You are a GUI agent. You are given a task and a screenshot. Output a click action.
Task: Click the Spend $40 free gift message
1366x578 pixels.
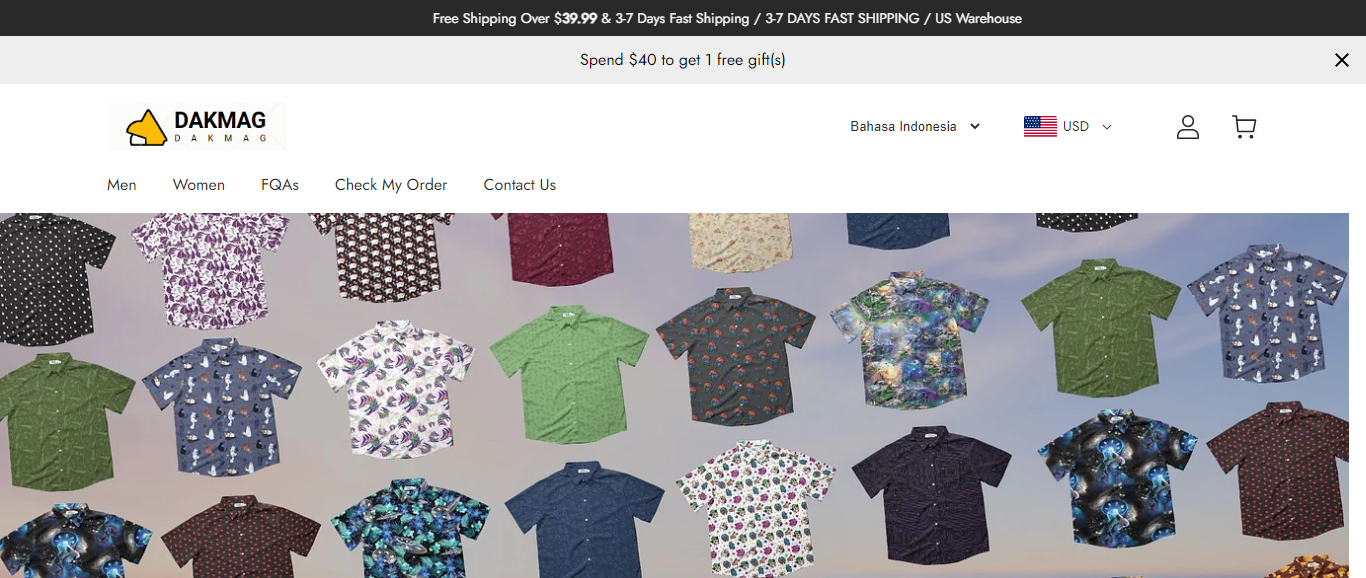click(x=683, y=60)
